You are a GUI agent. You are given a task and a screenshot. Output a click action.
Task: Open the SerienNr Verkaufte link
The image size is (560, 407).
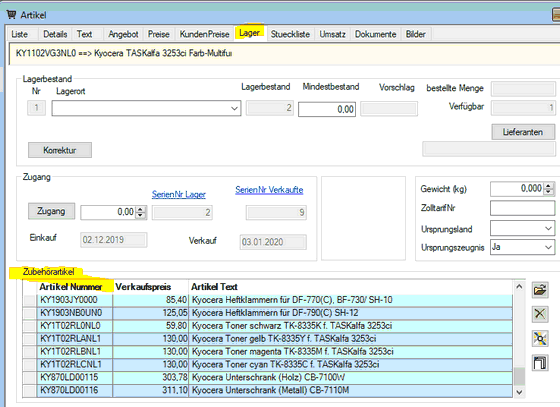[269, 190]
